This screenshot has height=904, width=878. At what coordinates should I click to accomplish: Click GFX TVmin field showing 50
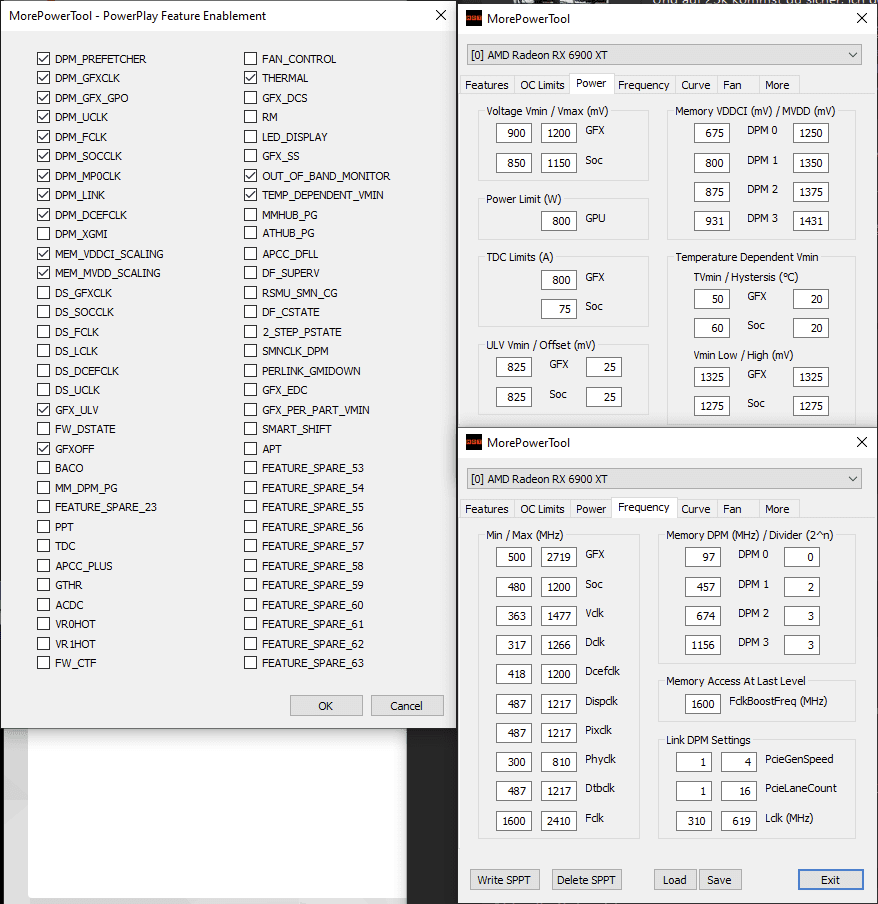[711, 299]
